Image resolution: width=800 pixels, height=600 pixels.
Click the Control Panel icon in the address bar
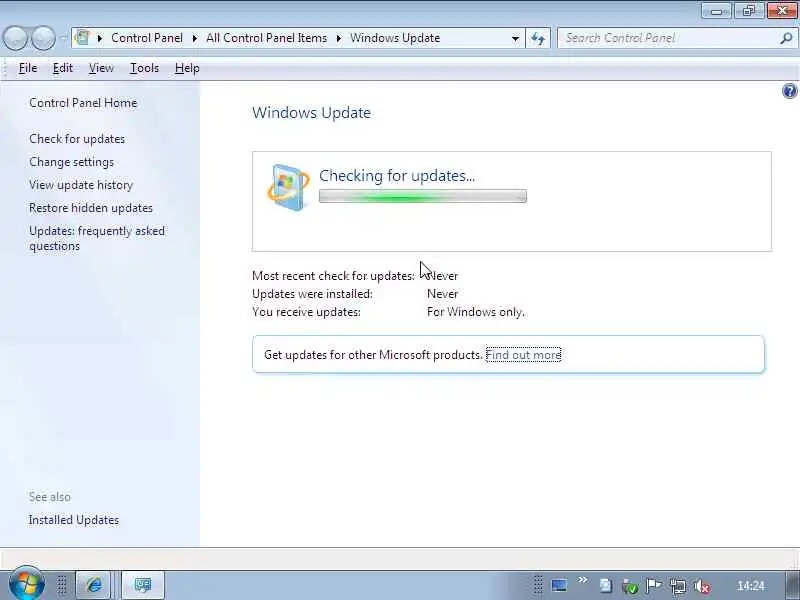click(82, 38)
